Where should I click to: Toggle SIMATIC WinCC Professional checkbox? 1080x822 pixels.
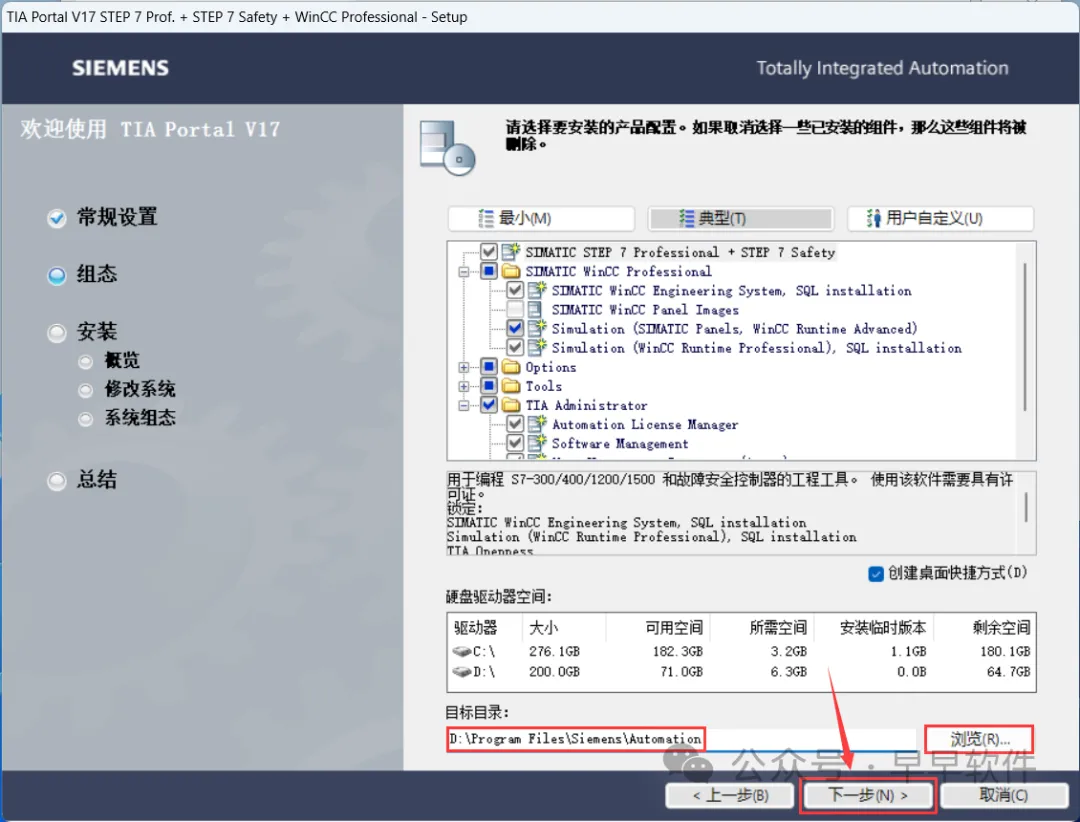pos(489,271)
